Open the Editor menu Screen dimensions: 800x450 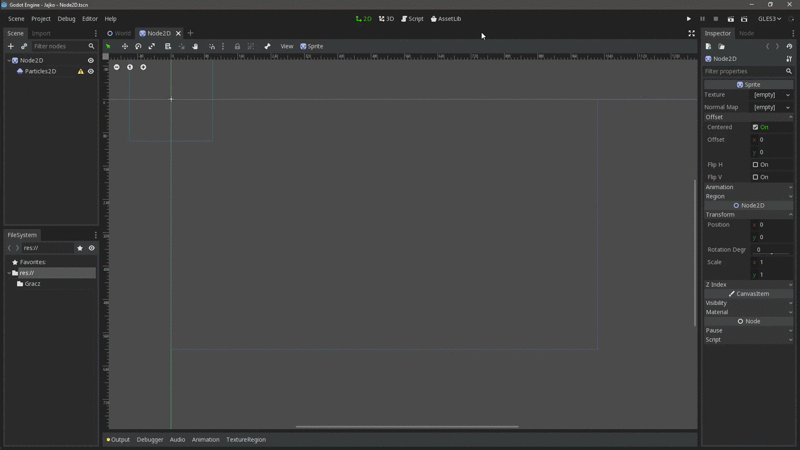click(90, 19)
